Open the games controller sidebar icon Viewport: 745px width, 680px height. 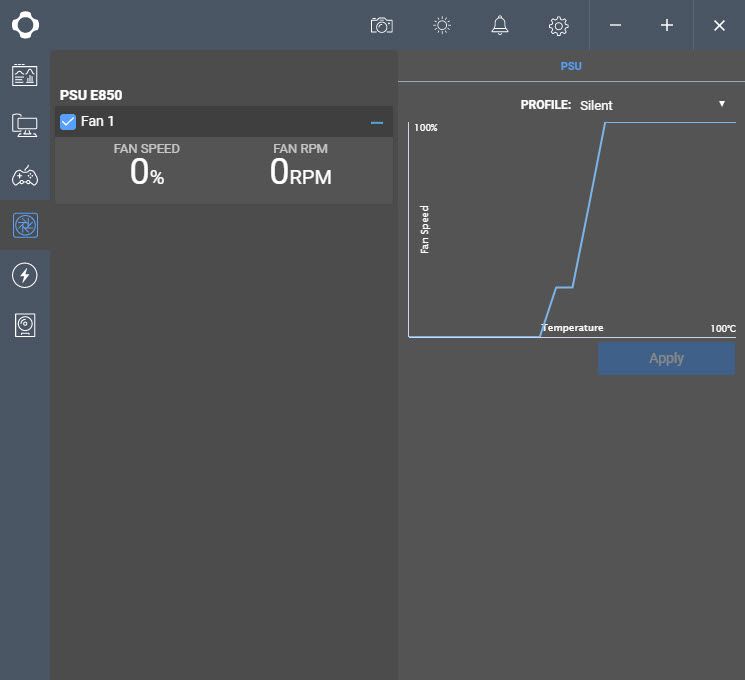(x=25, y=175)
